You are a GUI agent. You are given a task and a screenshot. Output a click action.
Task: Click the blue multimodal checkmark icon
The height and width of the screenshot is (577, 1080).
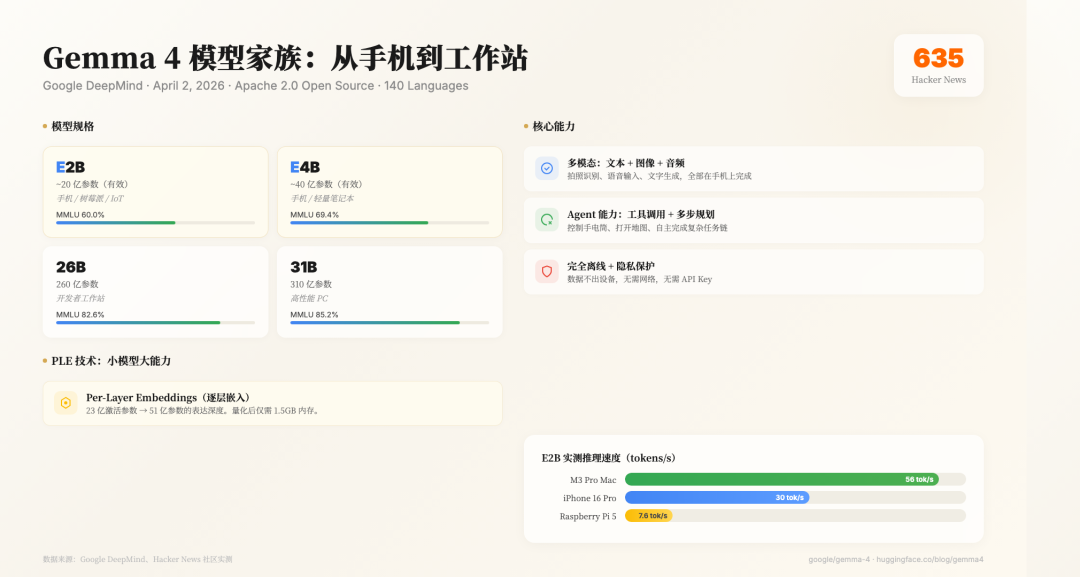coord(546,170)
